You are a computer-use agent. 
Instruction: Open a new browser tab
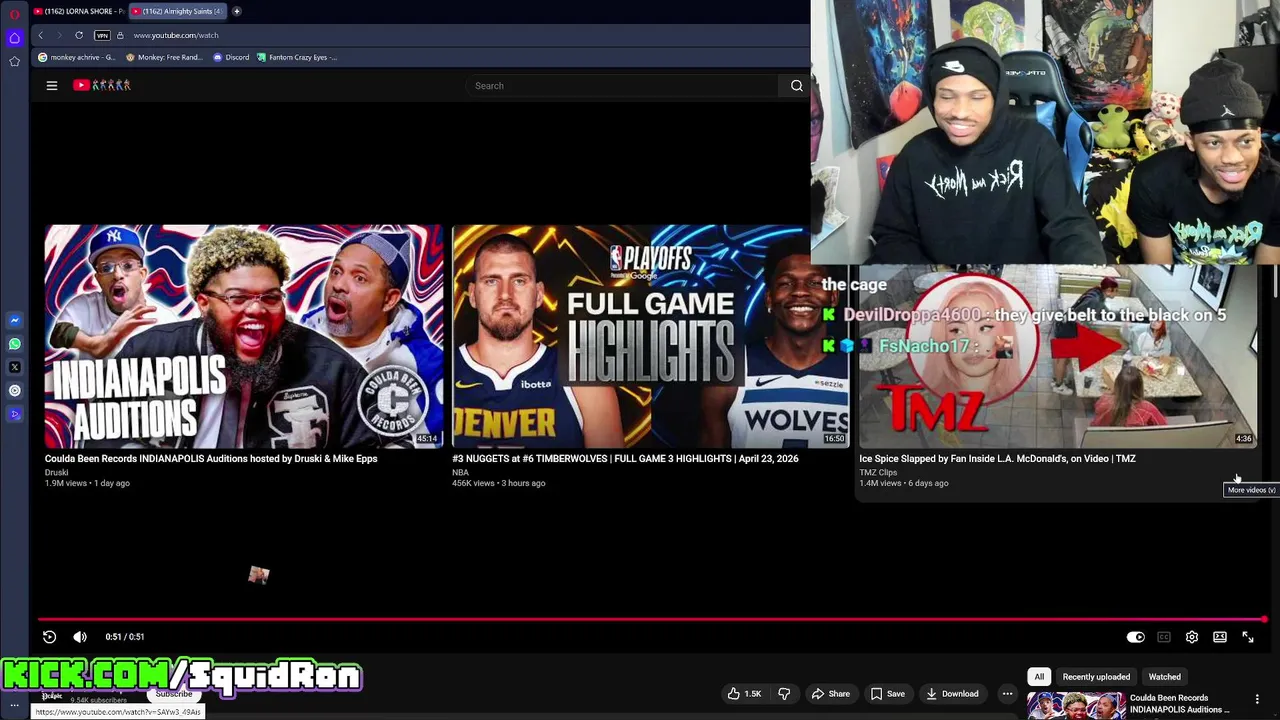[237, 11]
